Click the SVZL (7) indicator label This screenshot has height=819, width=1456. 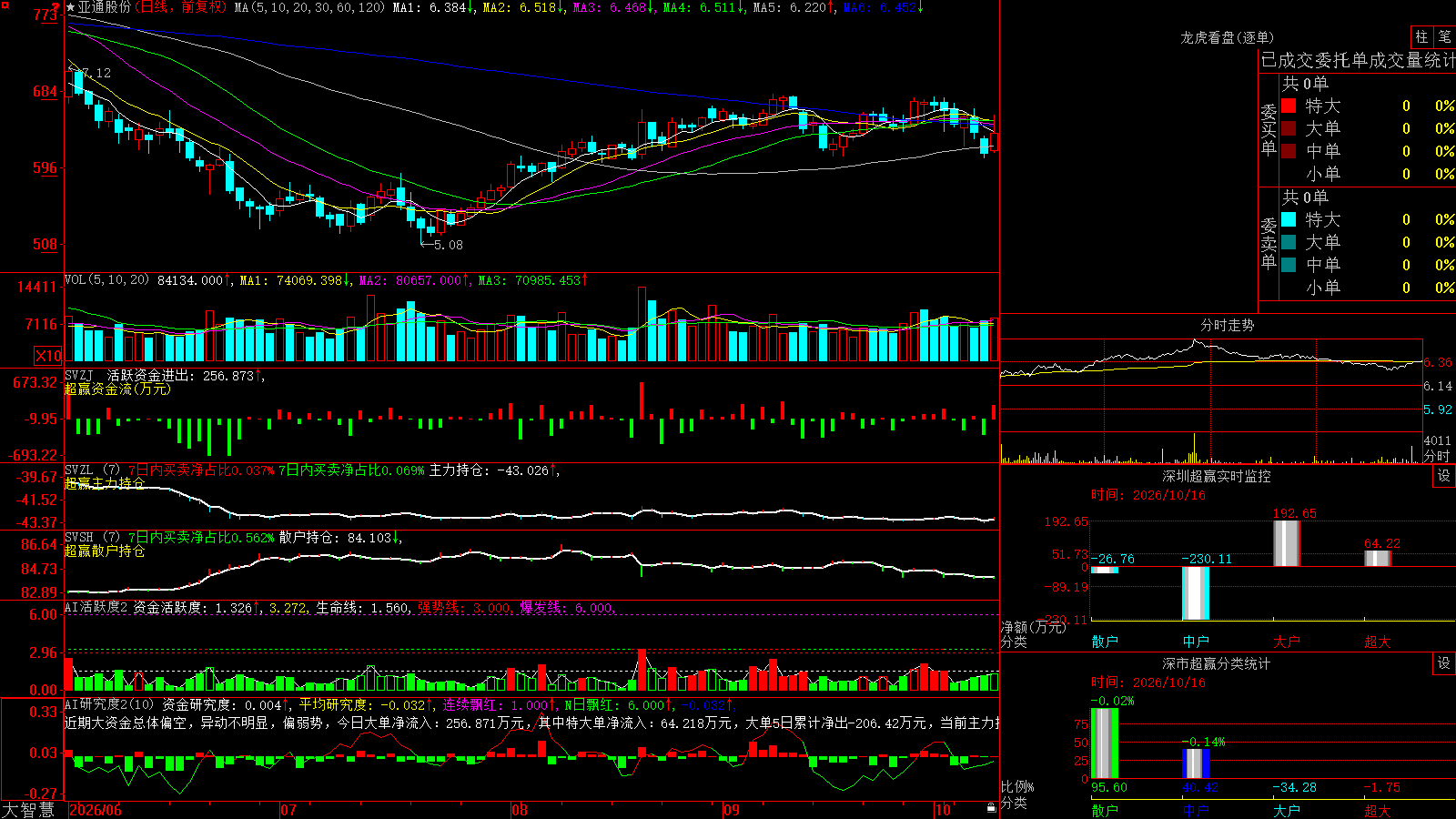92,470
